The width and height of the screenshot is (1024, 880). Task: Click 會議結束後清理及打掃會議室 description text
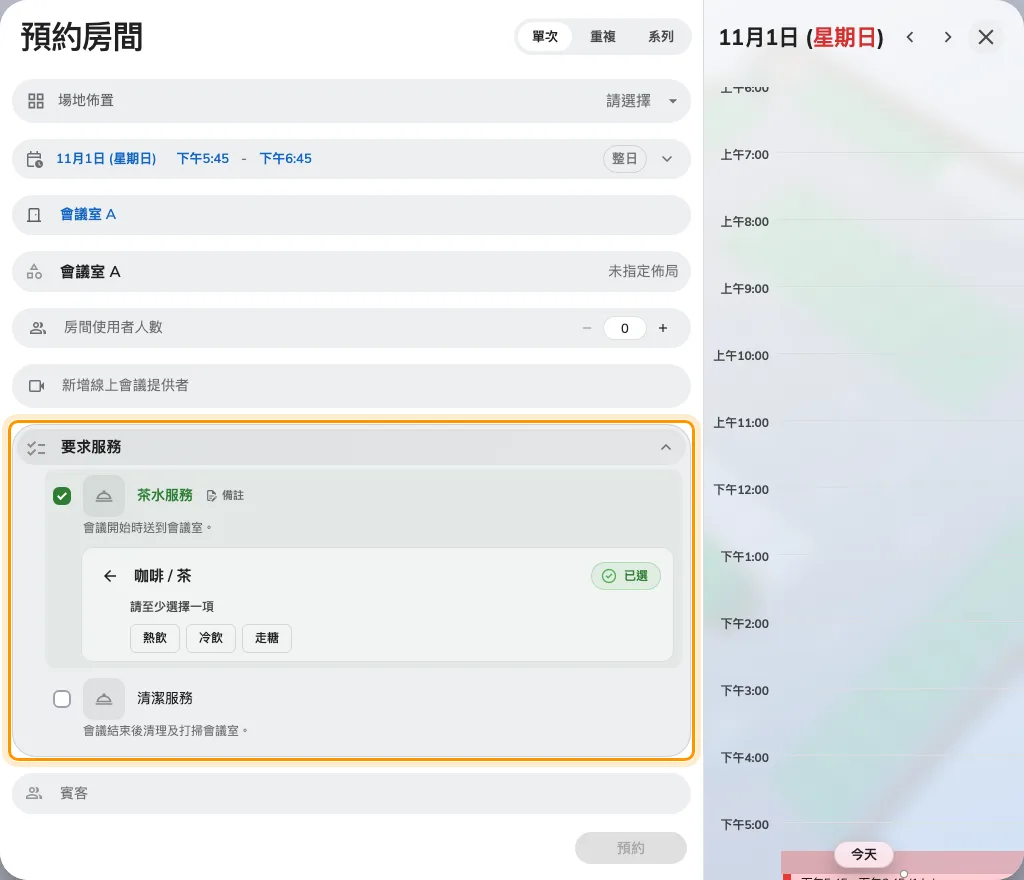coord(165,731)
